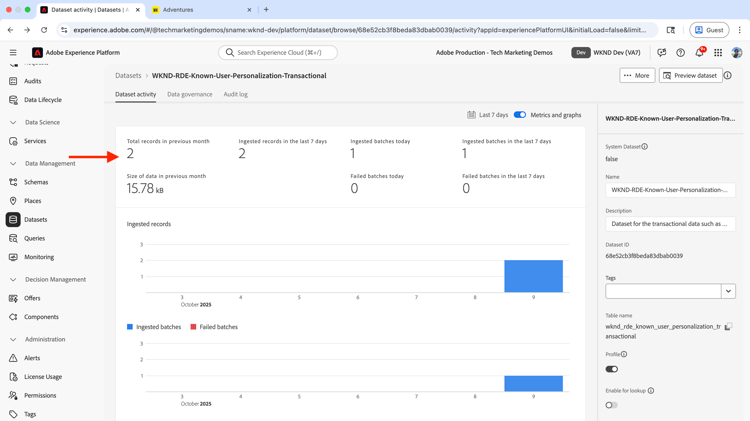This screenshot has width=750, height=421.
Task: Click the Ingested records bar for 9
Action: (x=533, y=276)
